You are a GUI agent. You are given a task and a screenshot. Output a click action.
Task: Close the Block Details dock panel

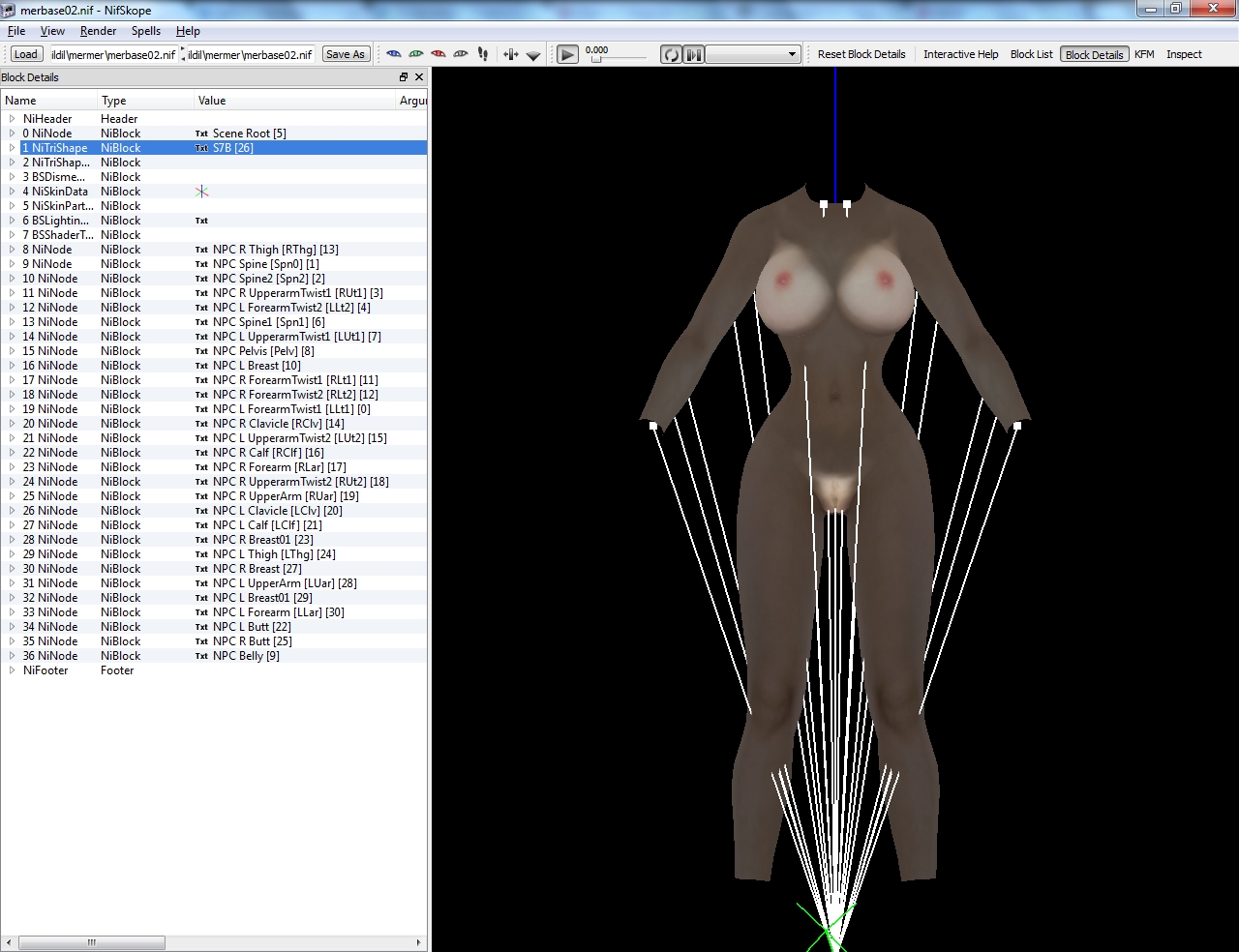419,77
